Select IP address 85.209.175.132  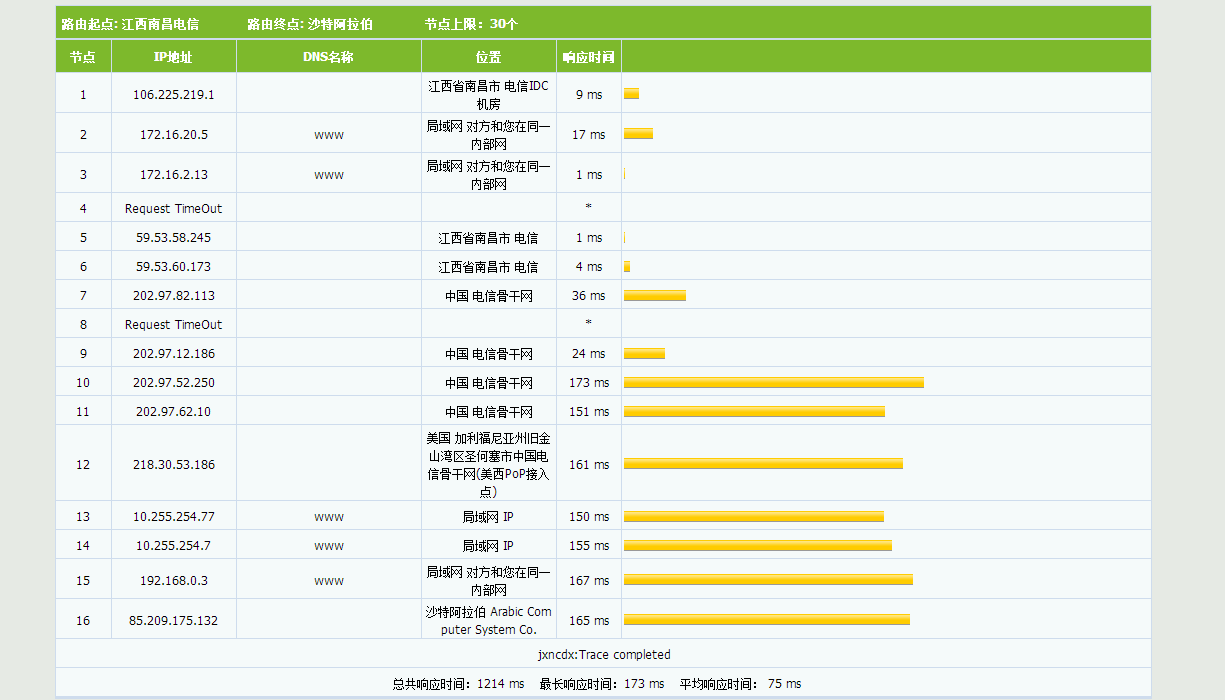[x=173, y=621]
